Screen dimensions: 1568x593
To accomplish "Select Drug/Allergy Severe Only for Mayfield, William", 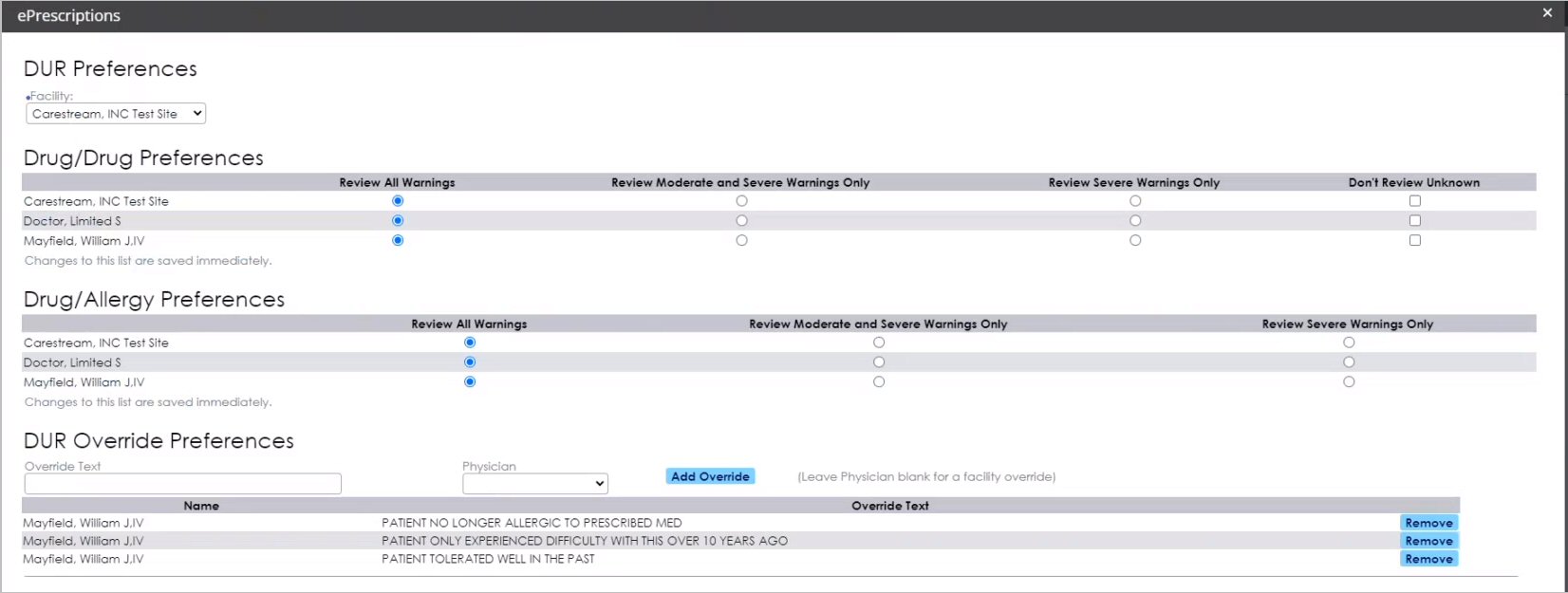I will coord(1349,382).
